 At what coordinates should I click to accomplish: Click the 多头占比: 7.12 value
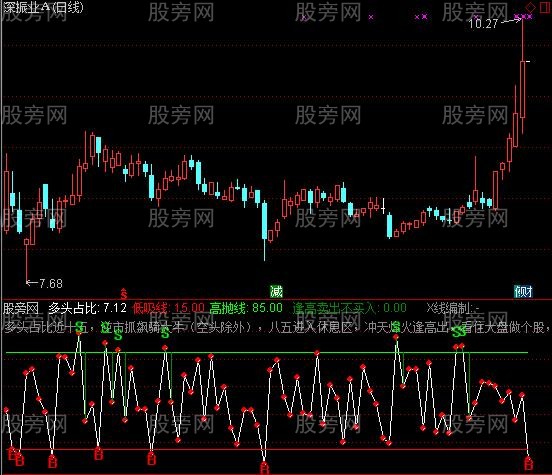(x=87, y=308)
